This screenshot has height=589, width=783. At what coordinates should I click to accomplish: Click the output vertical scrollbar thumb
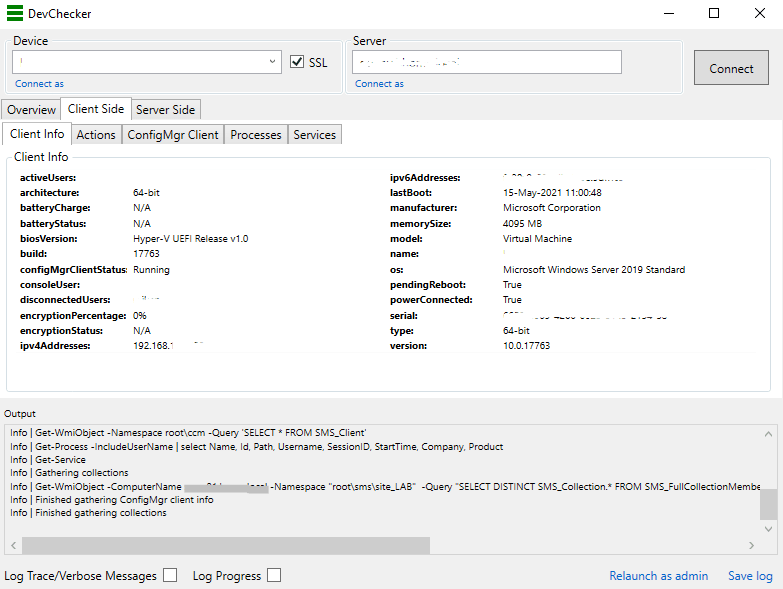coord(768,504)
